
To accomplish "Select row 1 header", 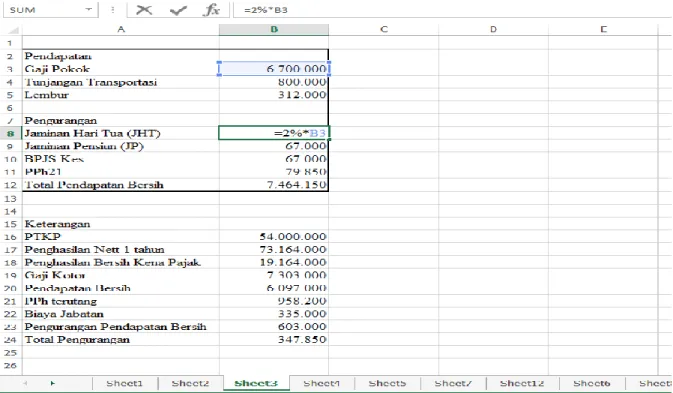I will (x=11, y=43).
